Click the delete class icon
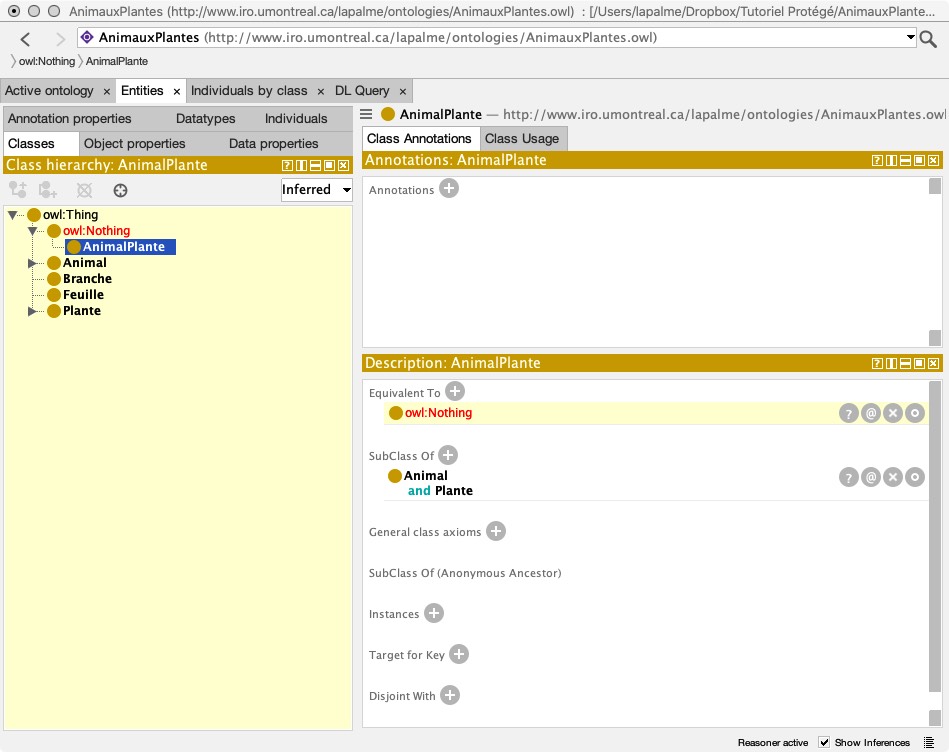The height and width of the screenshot is (752, 949). 84,190
